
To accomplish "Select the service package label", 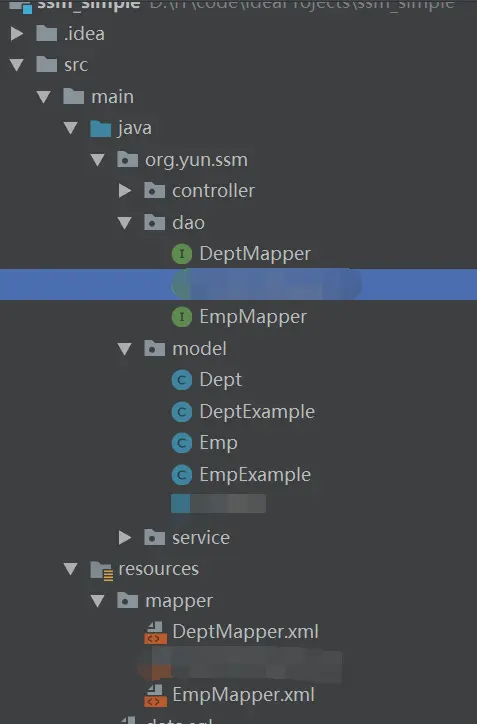I will (x=201, y=537).
